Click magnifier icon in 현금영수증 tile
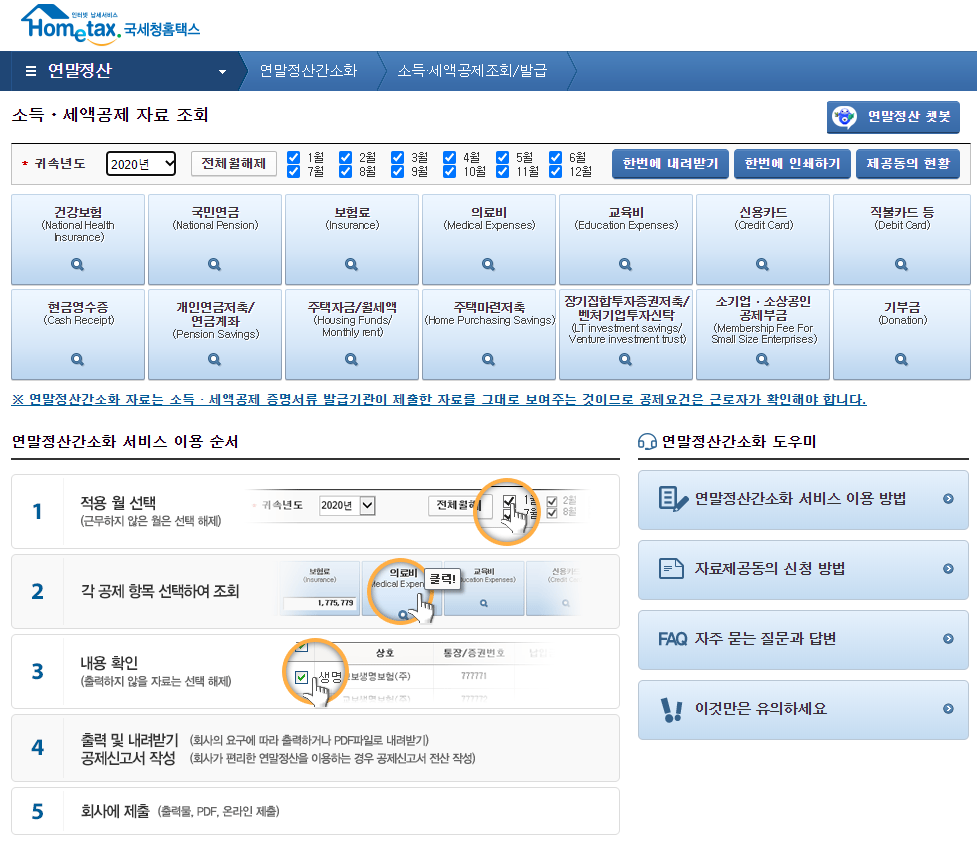This screenshot has width=977, height=847. point(77,359)
